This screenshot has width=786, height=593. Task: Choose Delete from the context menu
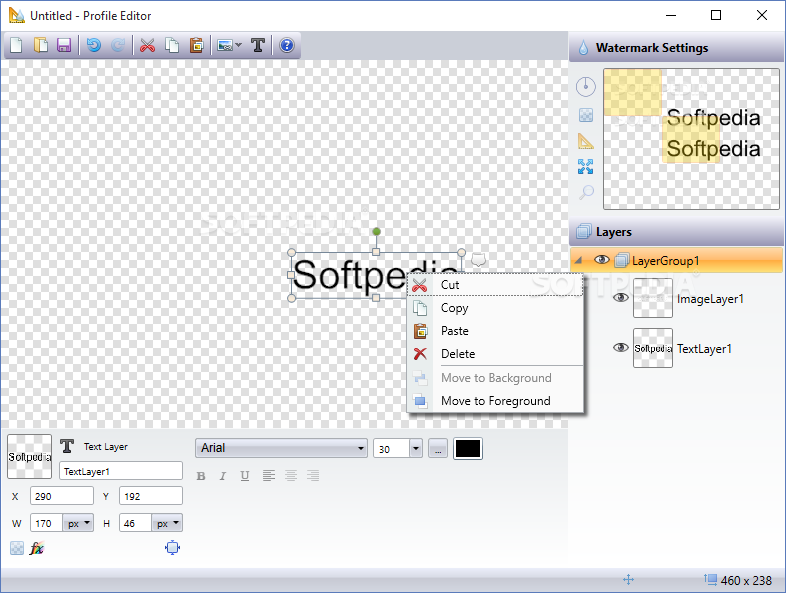point(495,354)
